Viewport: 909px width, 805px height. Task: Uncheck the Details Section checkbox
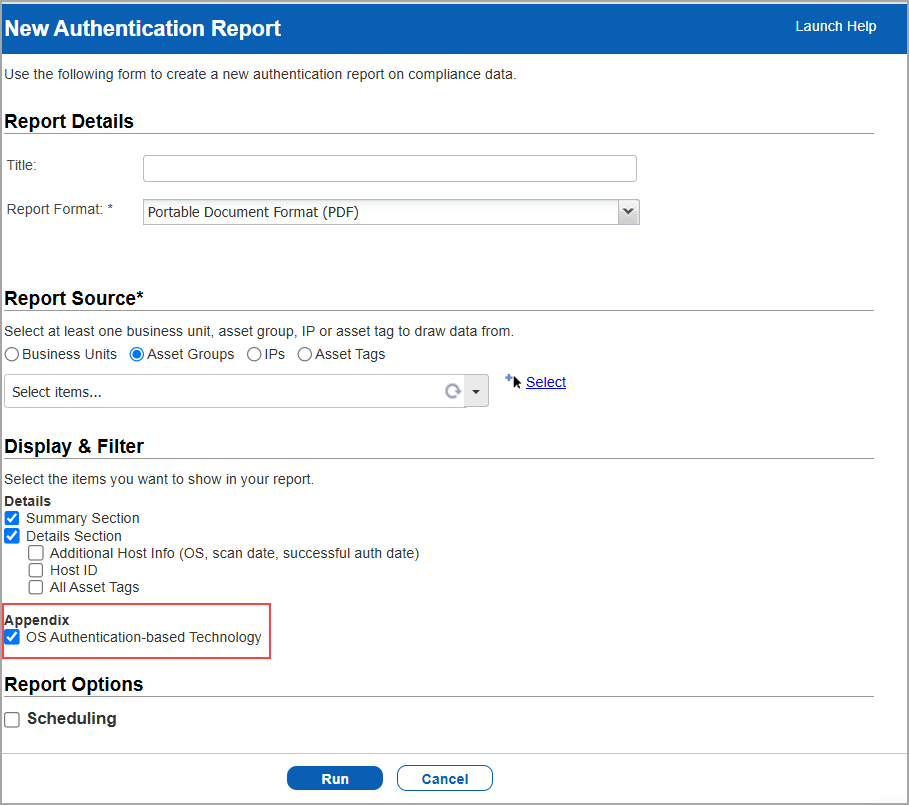[12, 536]
